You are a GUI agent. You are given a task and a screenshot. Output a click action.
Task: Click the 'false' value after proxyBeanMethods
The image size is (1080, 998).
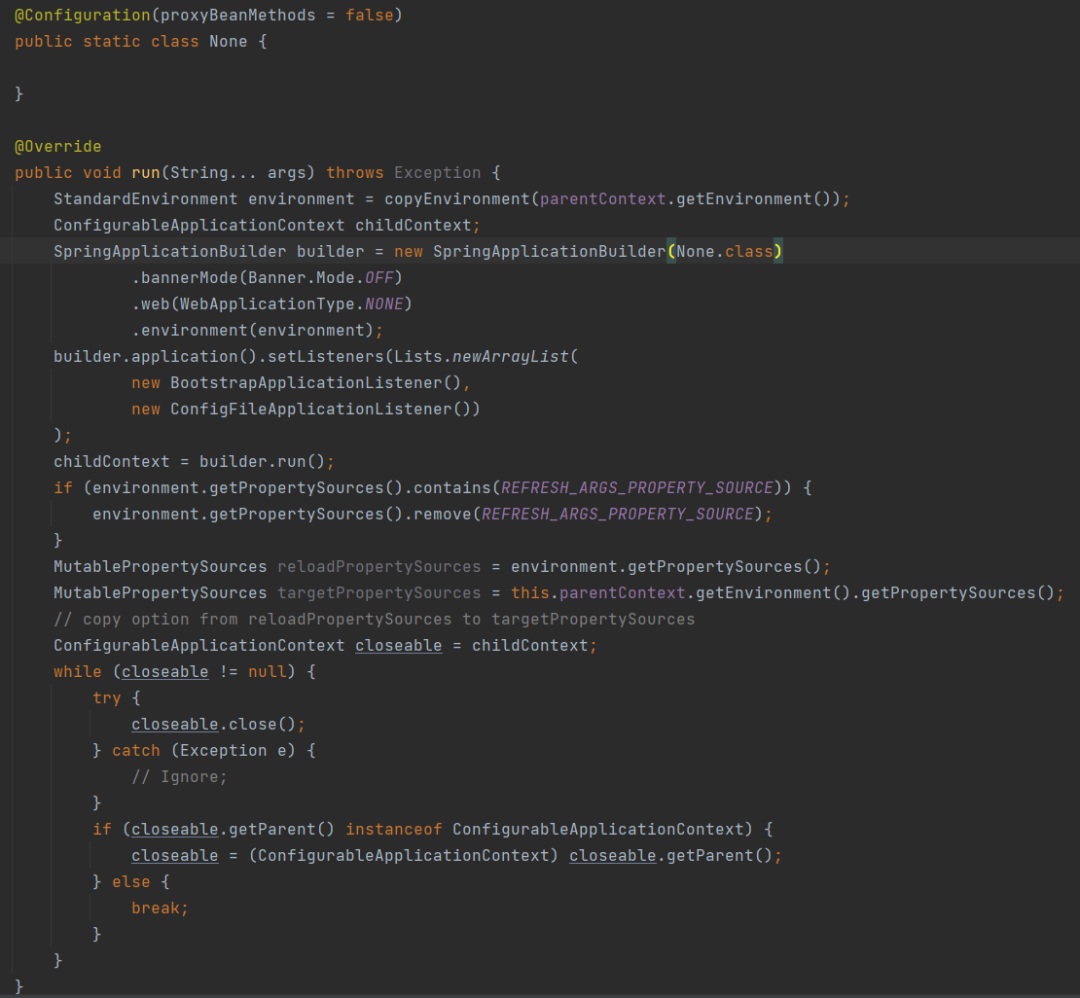click(369, 15)
